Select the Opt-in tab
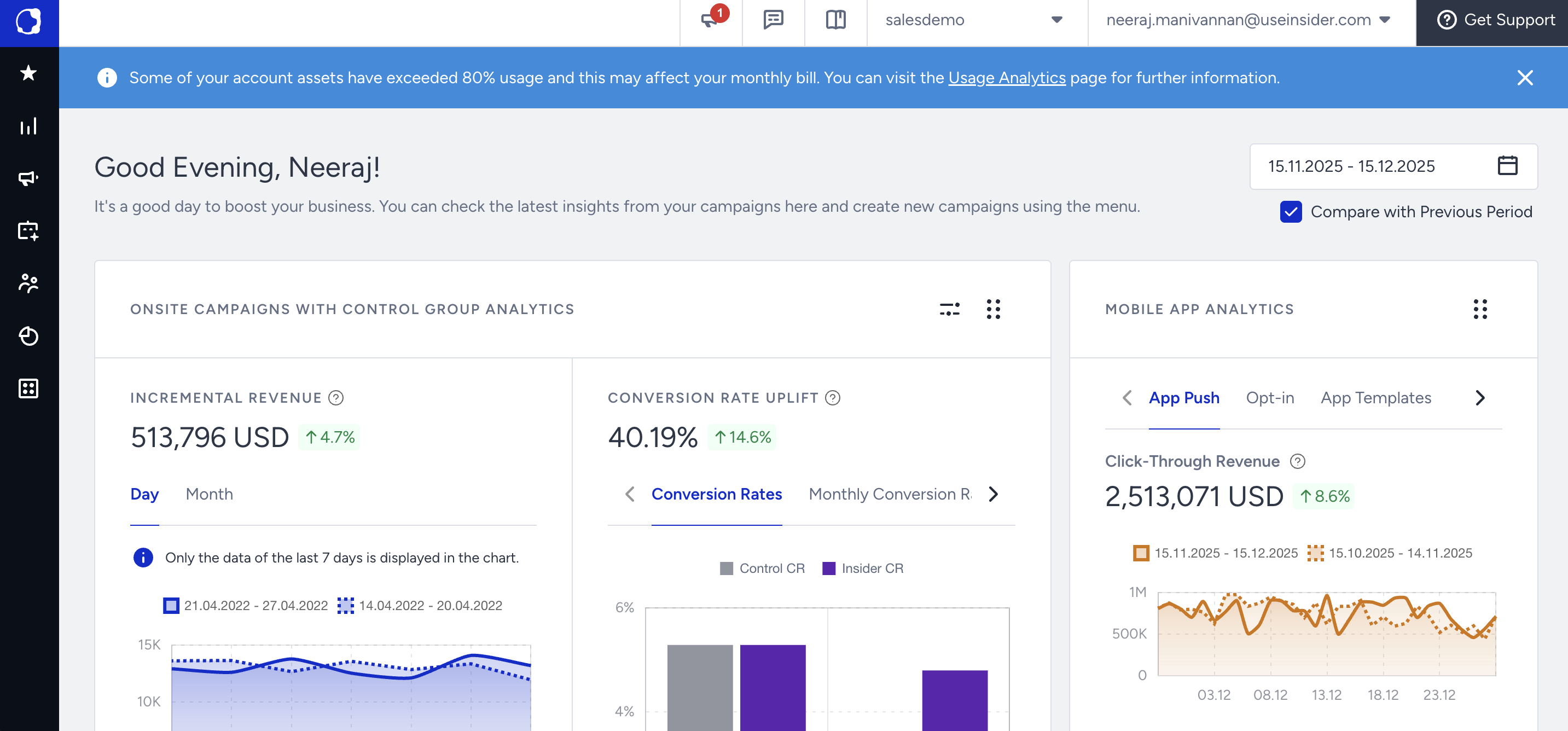Image resolution: width=1568 pixels, height=731 pixels. [1270, 398]
